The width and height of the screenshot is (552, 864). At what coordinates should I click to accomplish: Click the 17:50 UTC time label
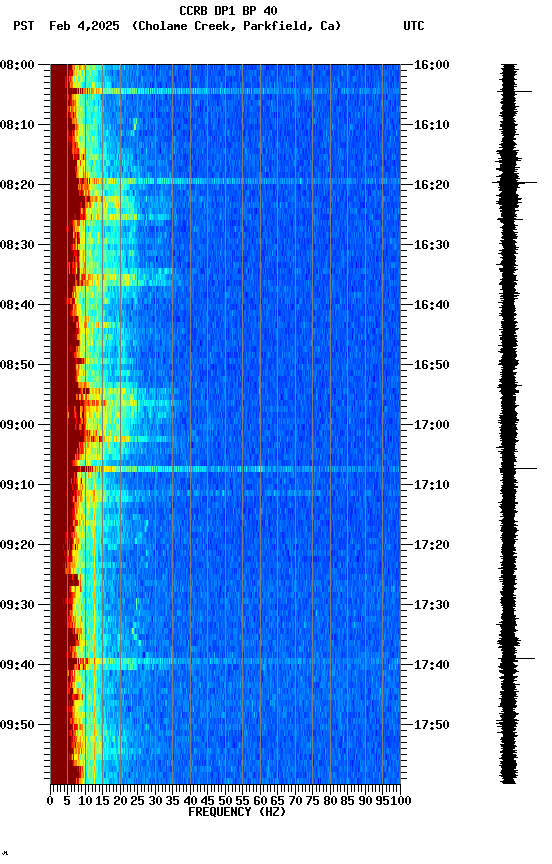pyautogui.click(x=432, y=725)
